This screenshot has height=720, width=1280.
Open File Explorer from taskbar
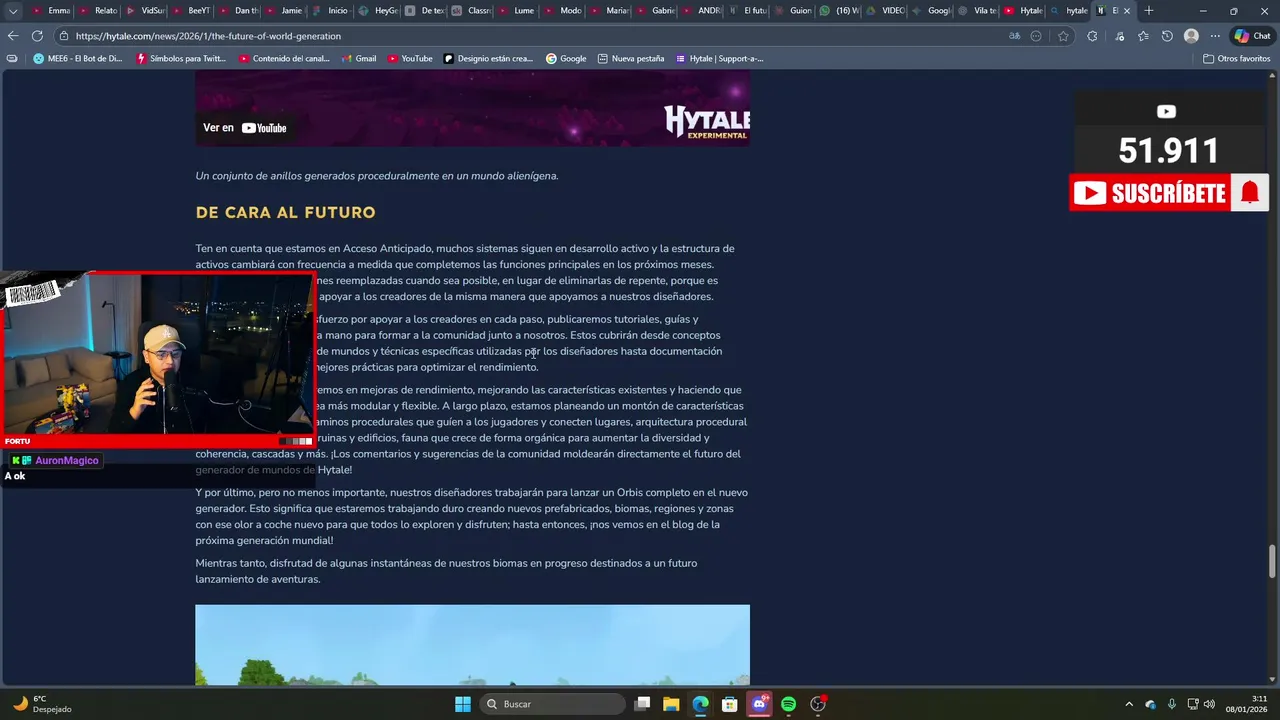point(671,704)
